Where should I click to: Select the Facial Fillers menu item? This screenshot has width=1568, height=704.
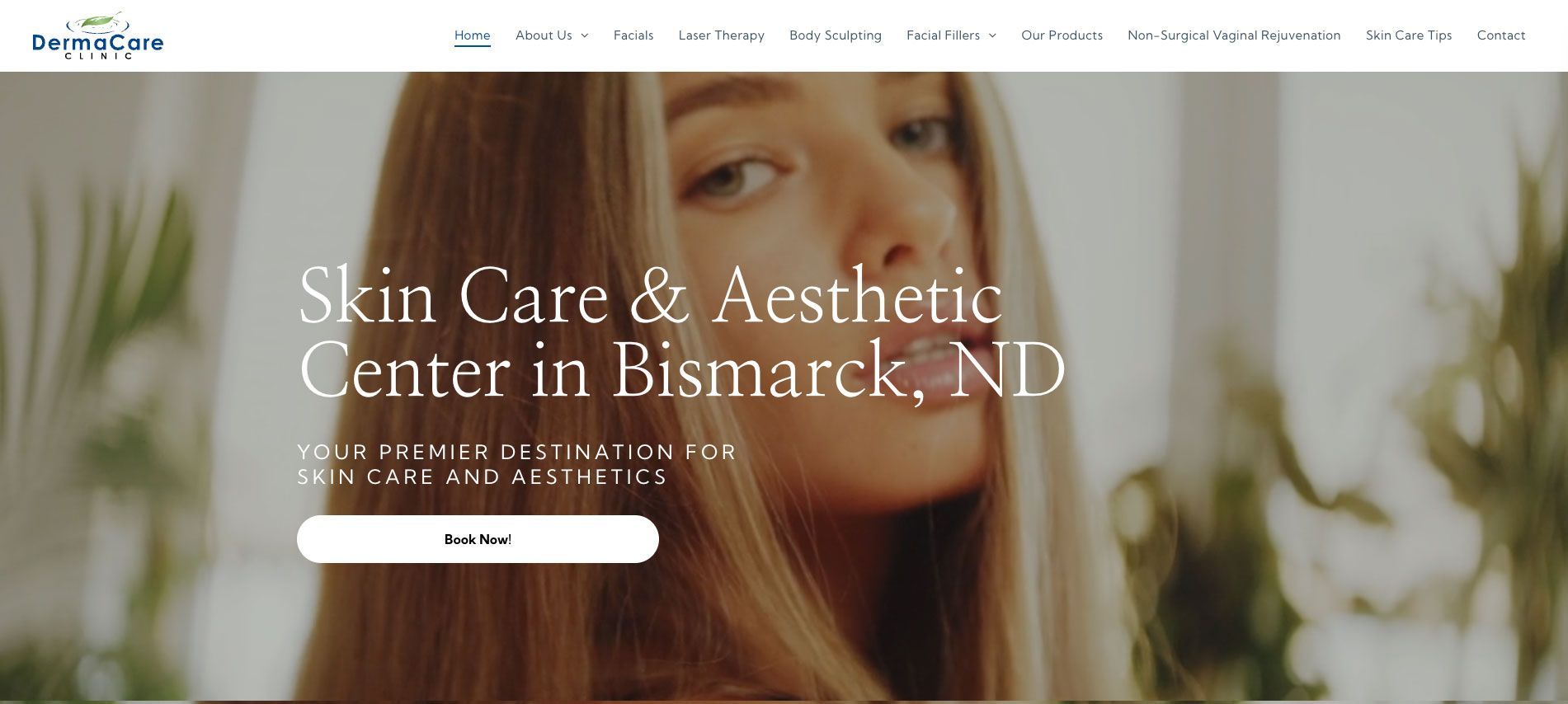[x=943, y=35]
